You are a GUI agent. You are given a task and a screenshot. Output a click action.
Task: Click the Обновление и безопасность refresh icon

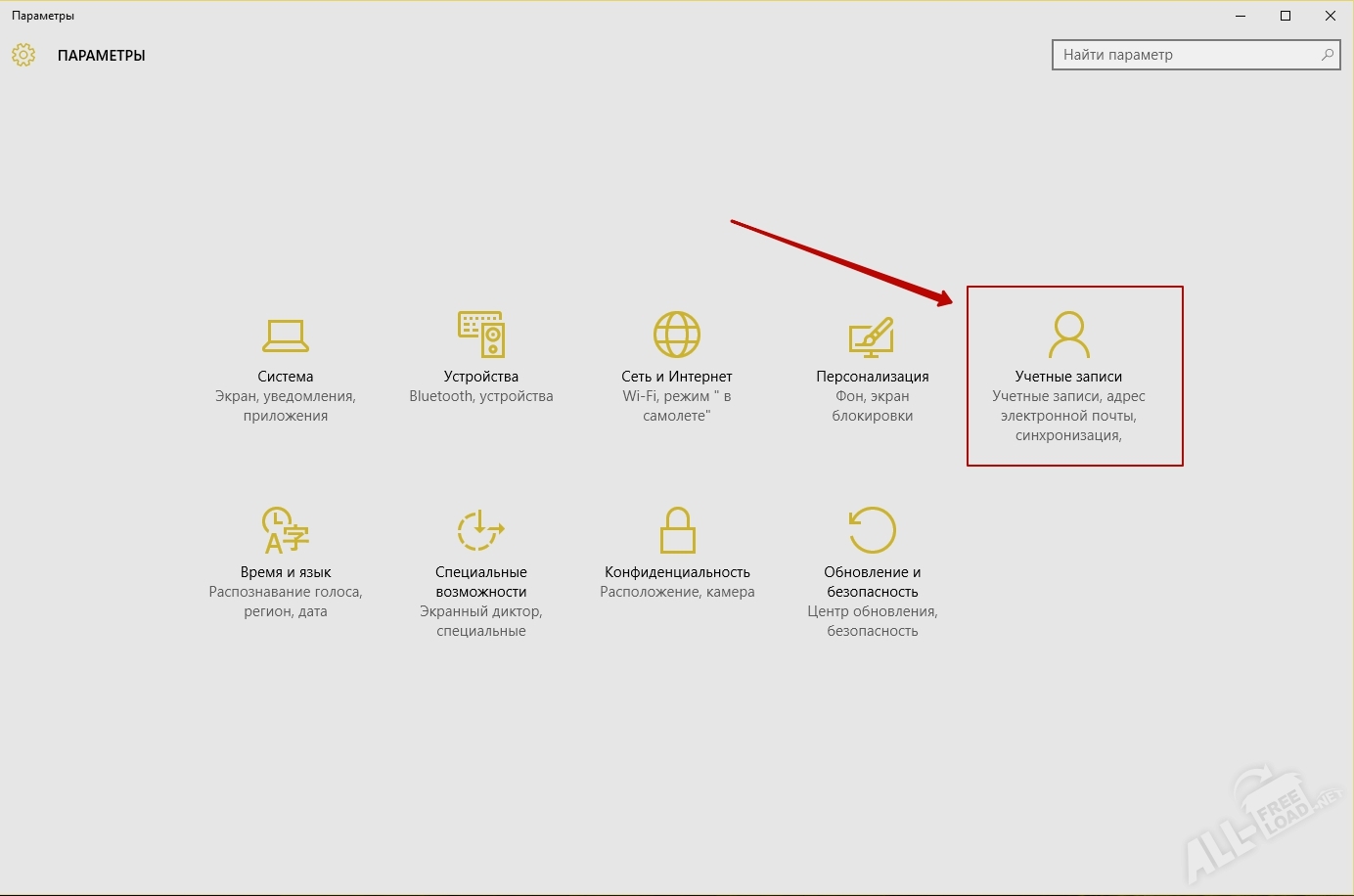tap(872, 530)
